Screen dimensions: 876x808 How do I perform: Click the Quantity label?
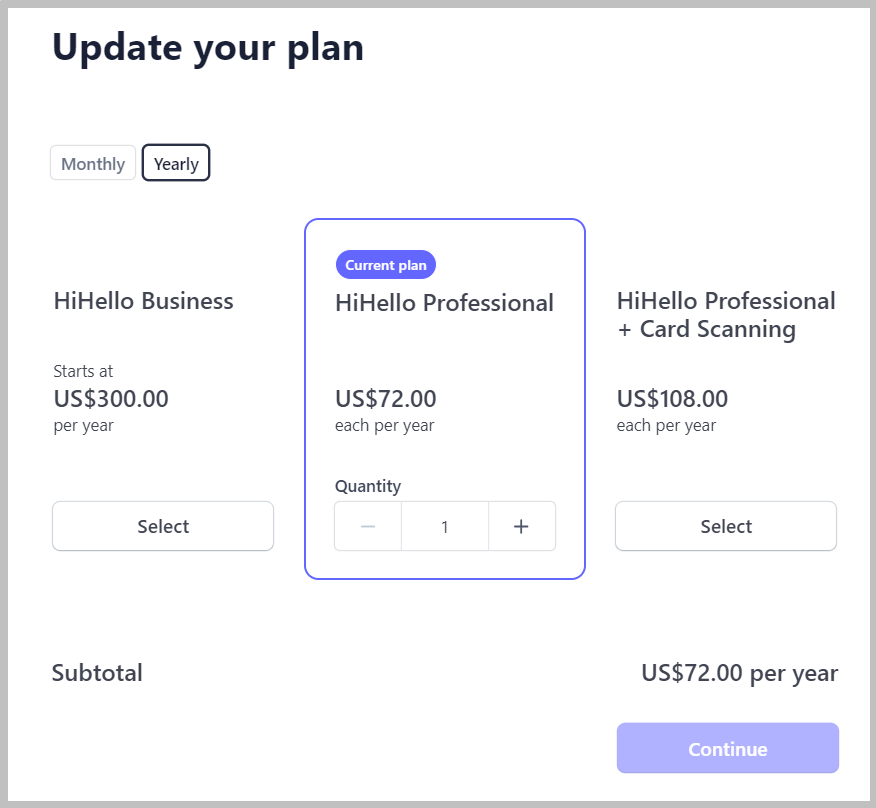(368, 486)
